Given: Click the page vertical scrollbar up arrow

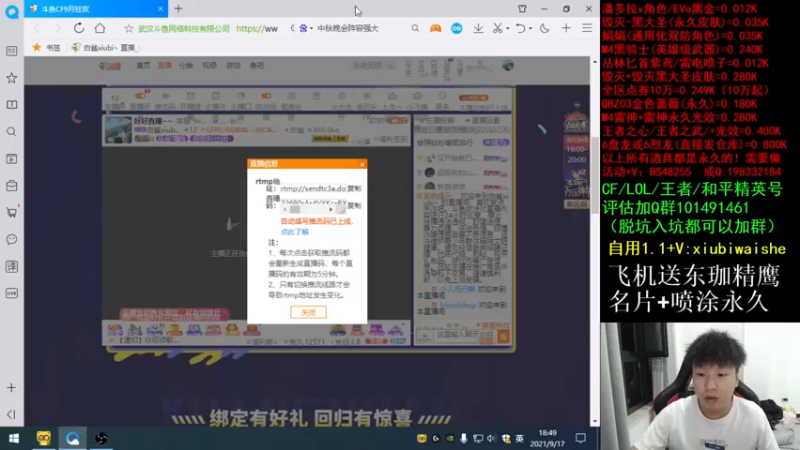Looking at the screenshot, I should click(x=594, y=61).
